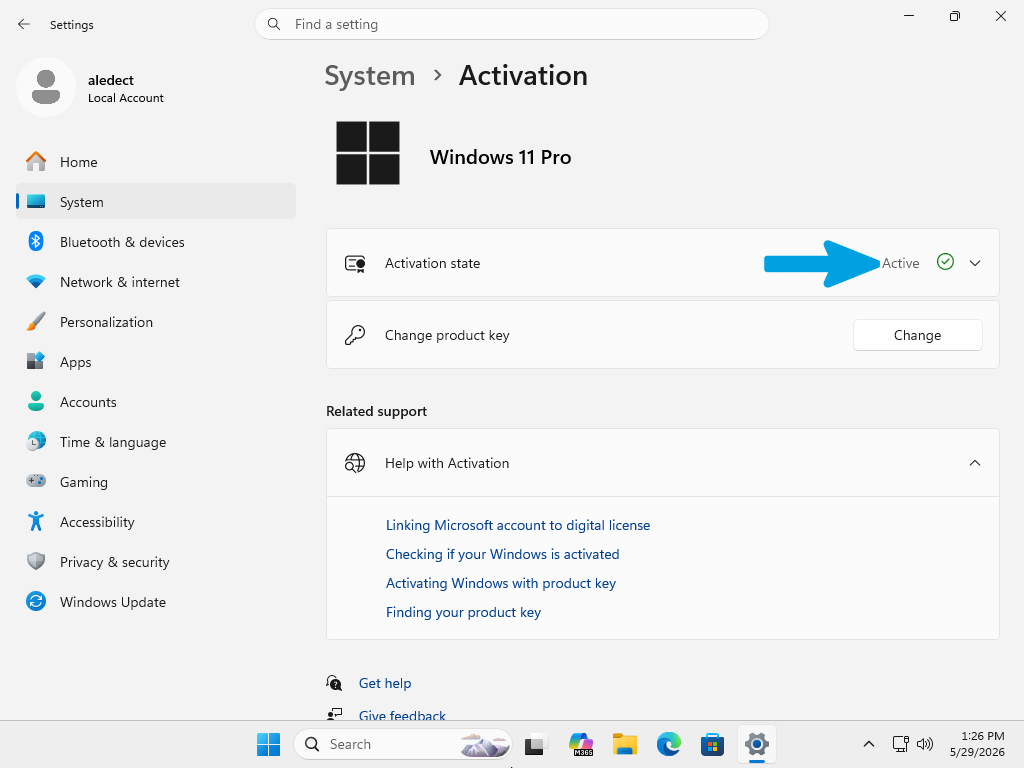The height and width of the screenshot is (768, 1024).
Task: Open Activating Windows with product key link
Action: (500, 583)
